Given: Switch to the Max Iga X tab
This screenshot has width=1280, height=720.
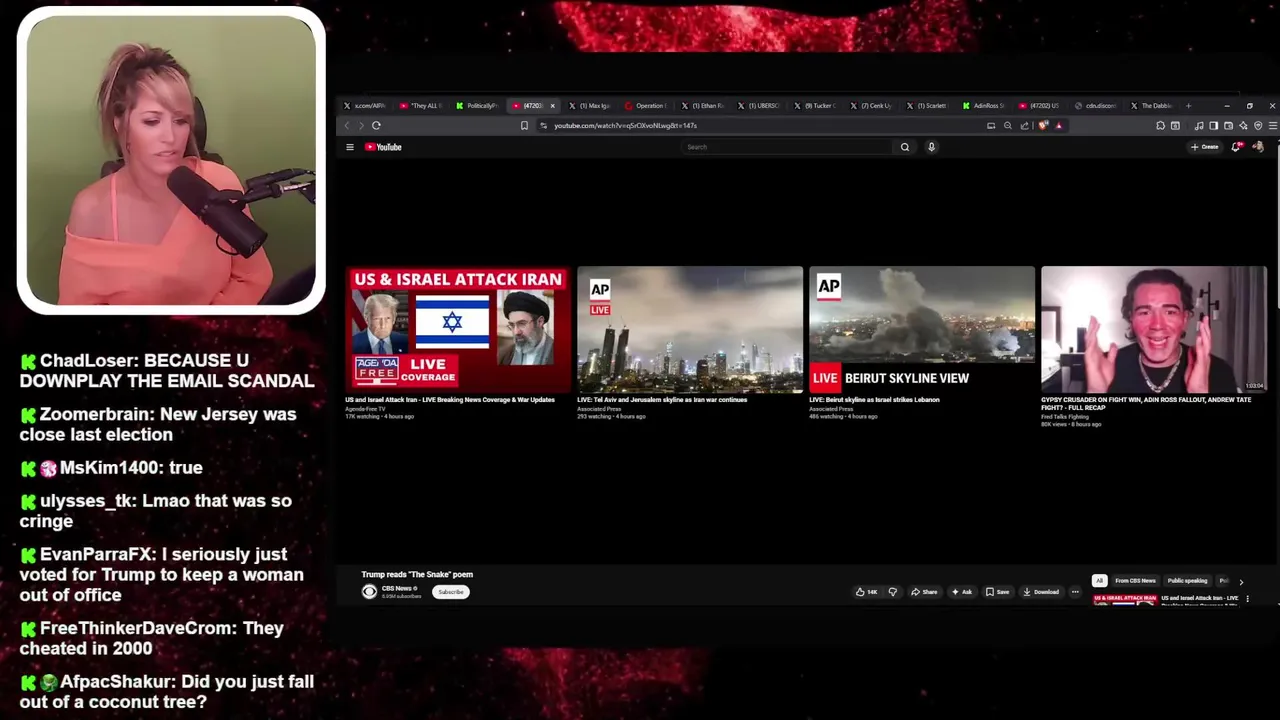Looking at the screenshot, I should (589, 105).
